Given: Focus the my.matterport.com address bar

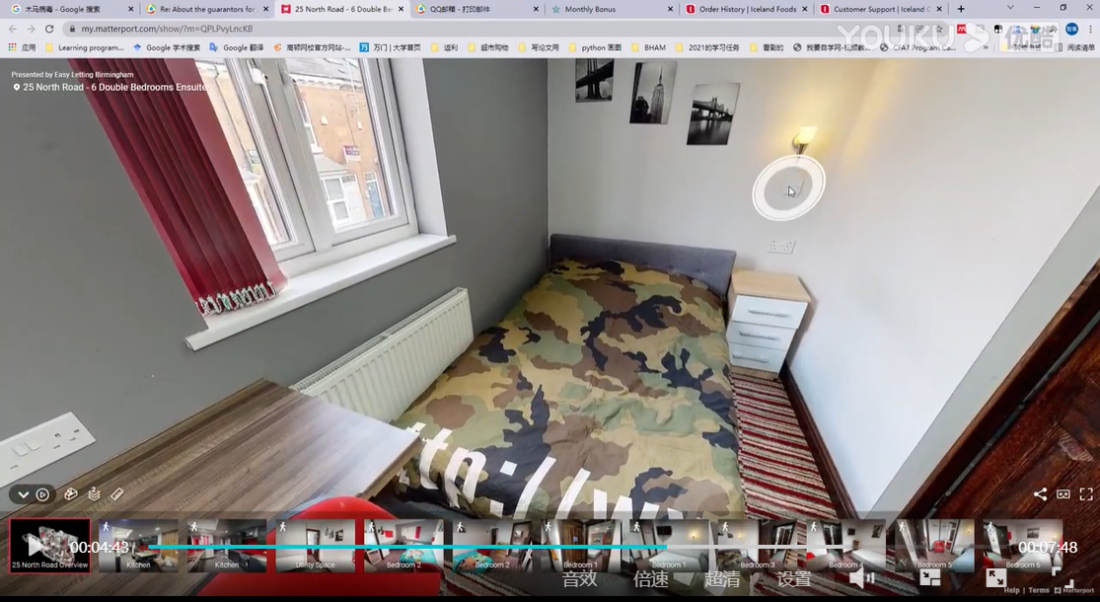Looking at the screenshot, I should point(449,29).
